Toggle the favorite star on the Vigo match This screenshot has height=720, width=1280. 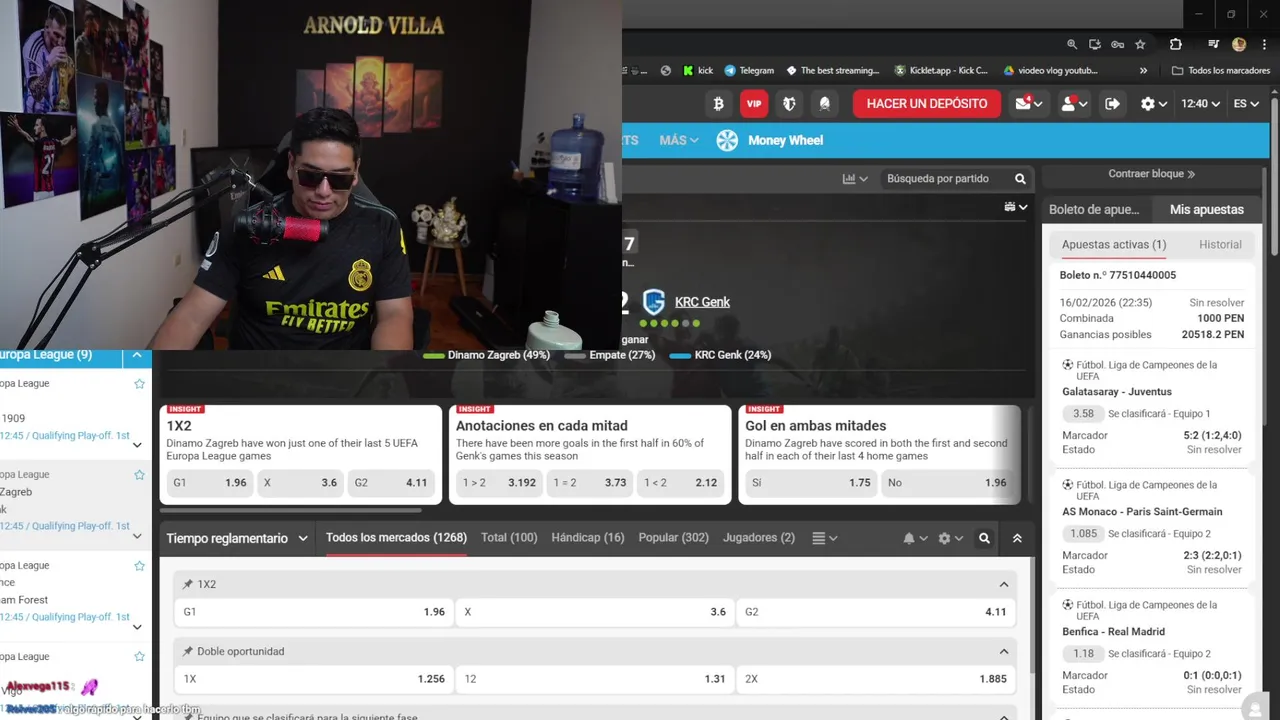coord(139,657)
